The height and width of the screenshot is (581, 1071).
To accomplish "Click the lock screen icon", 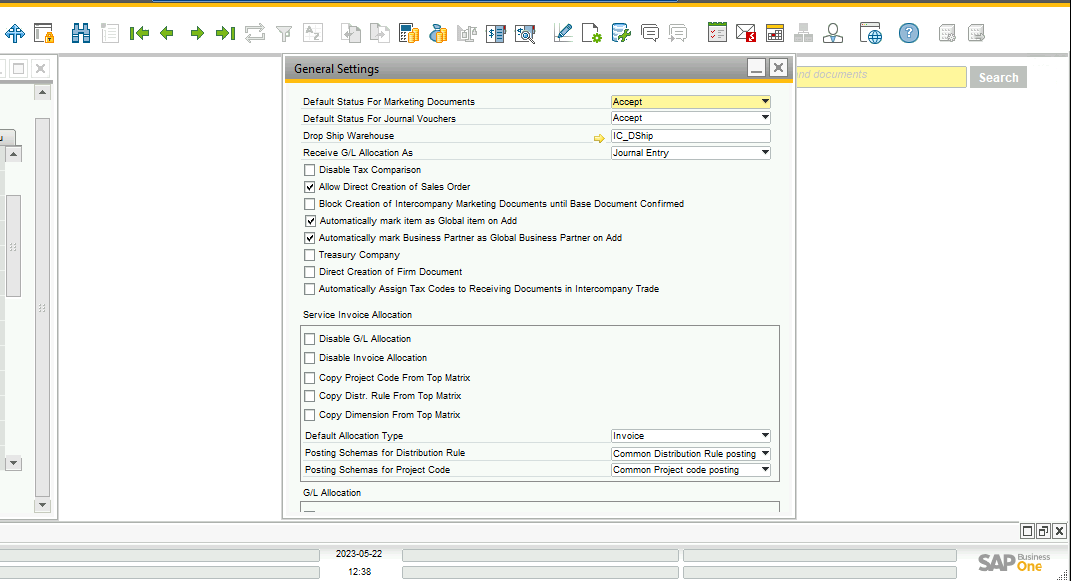I will click(44, 33).
